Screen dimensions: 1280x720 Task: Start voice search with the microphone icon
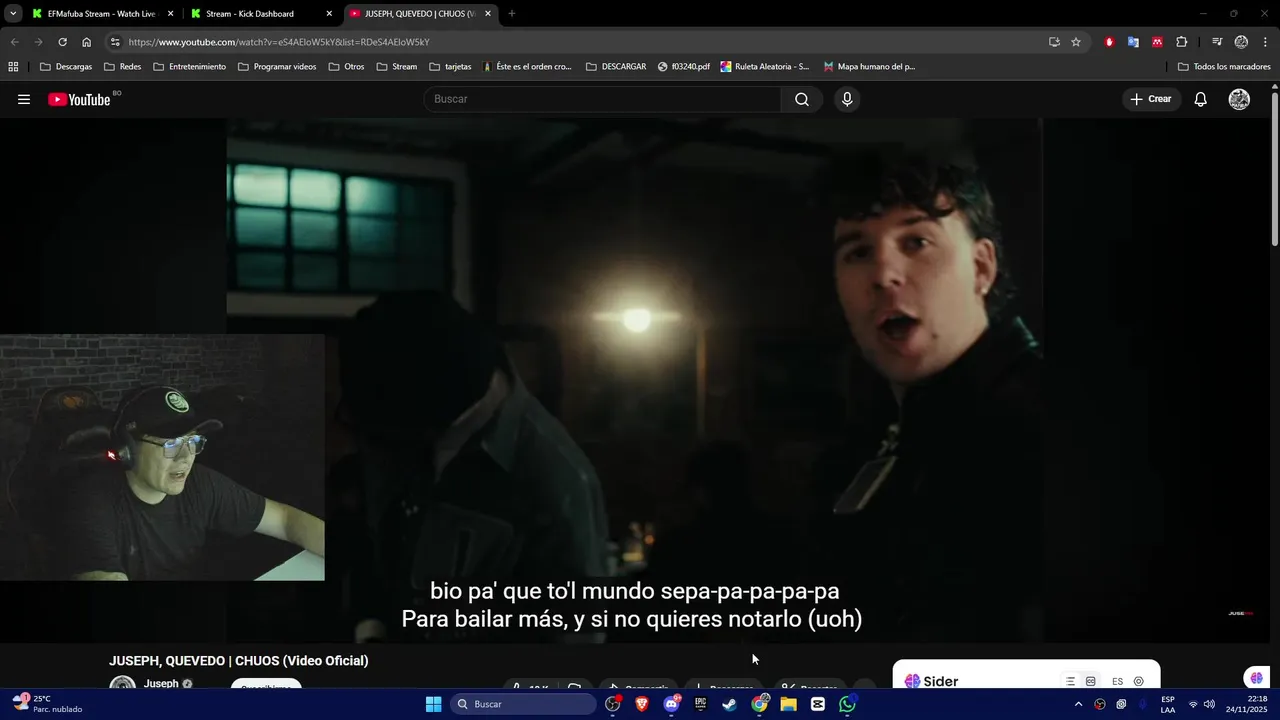[847, 99]
